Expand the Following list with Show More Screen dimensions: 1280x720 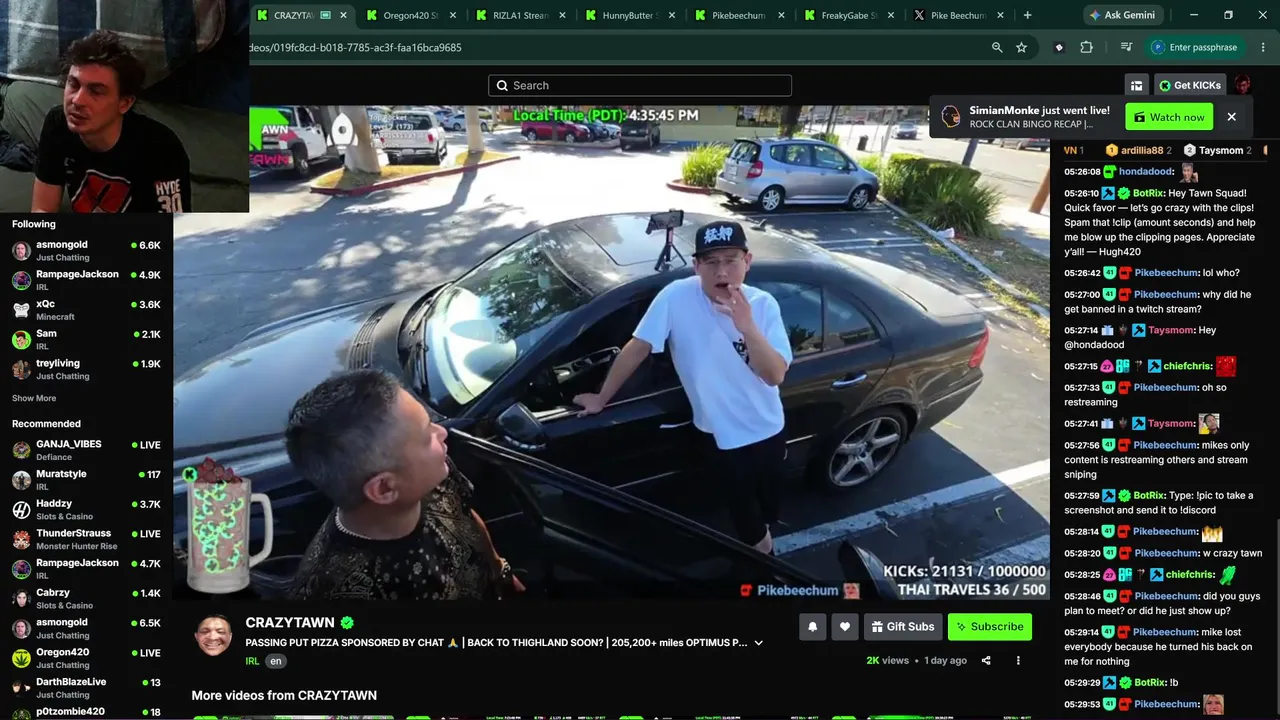point(34,398)
